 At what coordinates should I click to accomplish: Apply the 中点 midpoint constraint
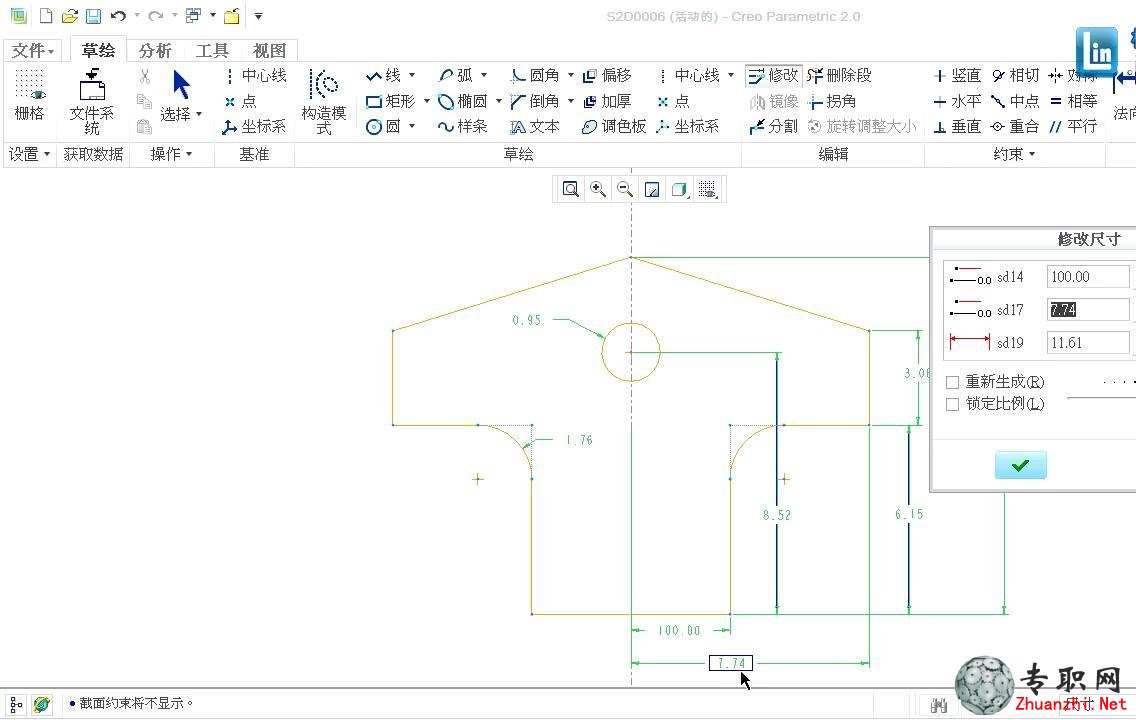[1016, 101]
